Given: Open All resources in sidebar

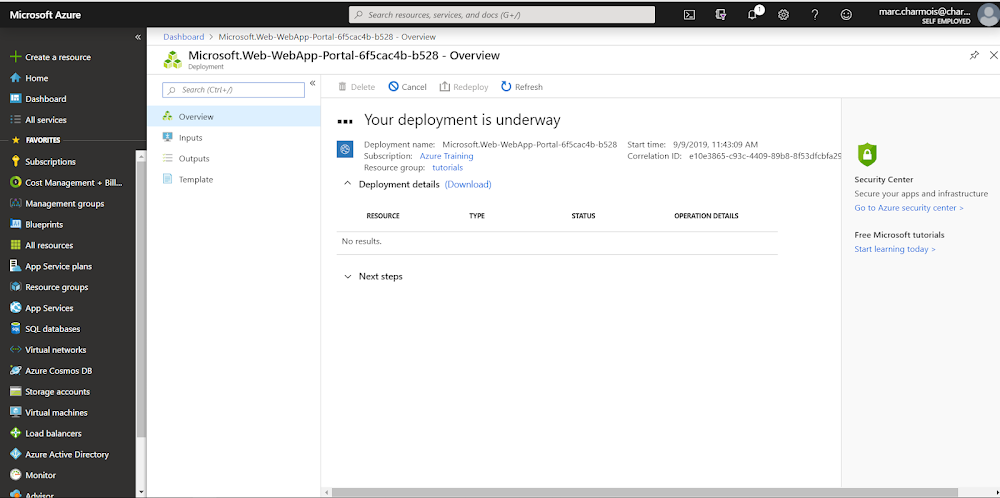Looking at the screenshot, I should click(x=42, y=245).
